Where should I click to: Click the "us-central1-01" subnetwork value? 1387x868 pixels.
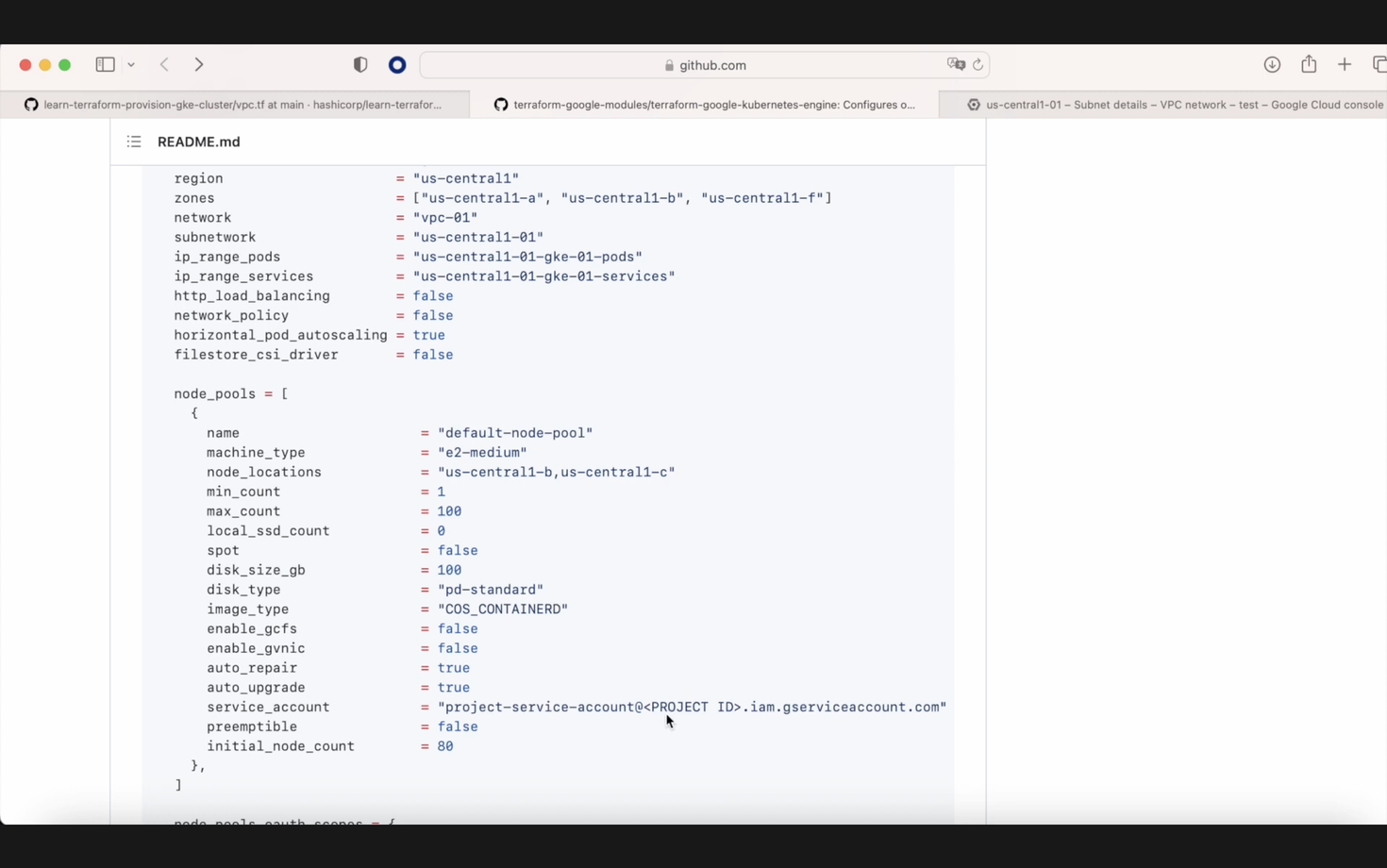click(478, 238)
